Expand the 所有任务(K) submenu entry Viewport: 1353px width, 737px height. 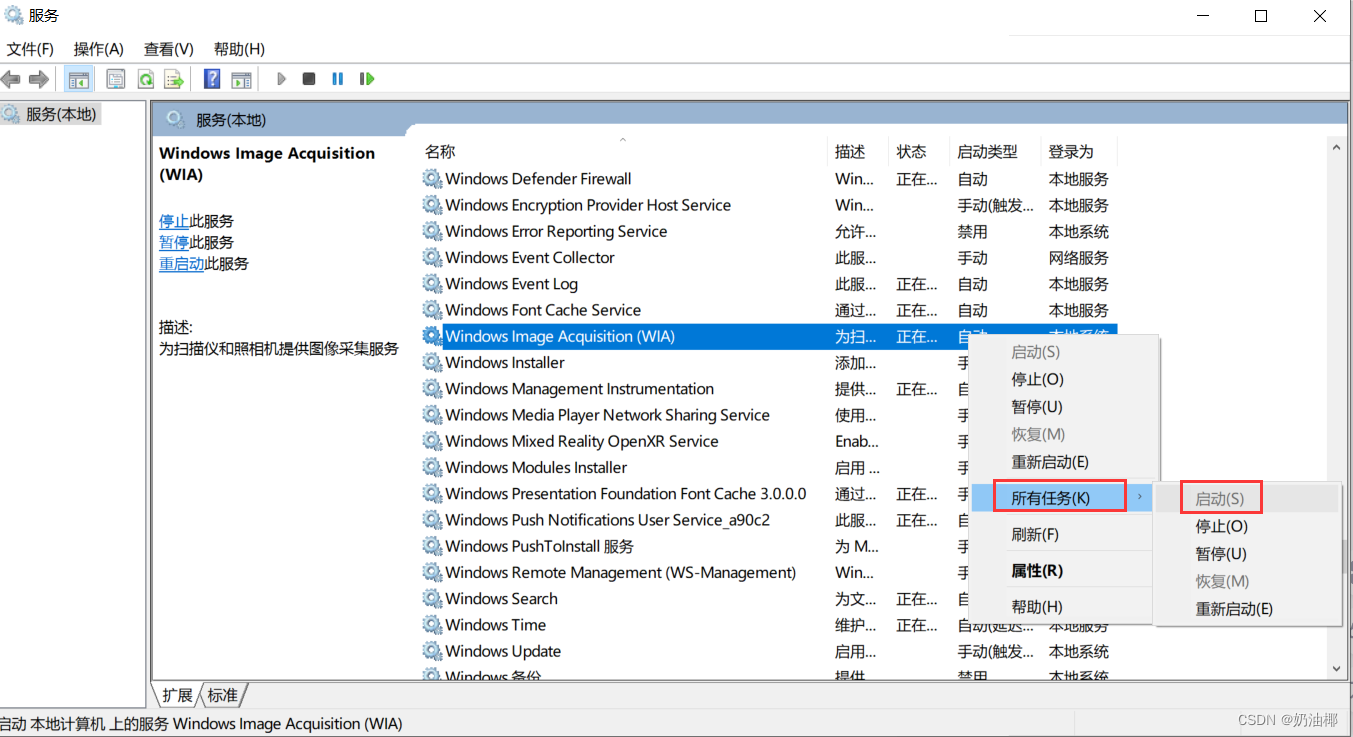point(1062,497)
